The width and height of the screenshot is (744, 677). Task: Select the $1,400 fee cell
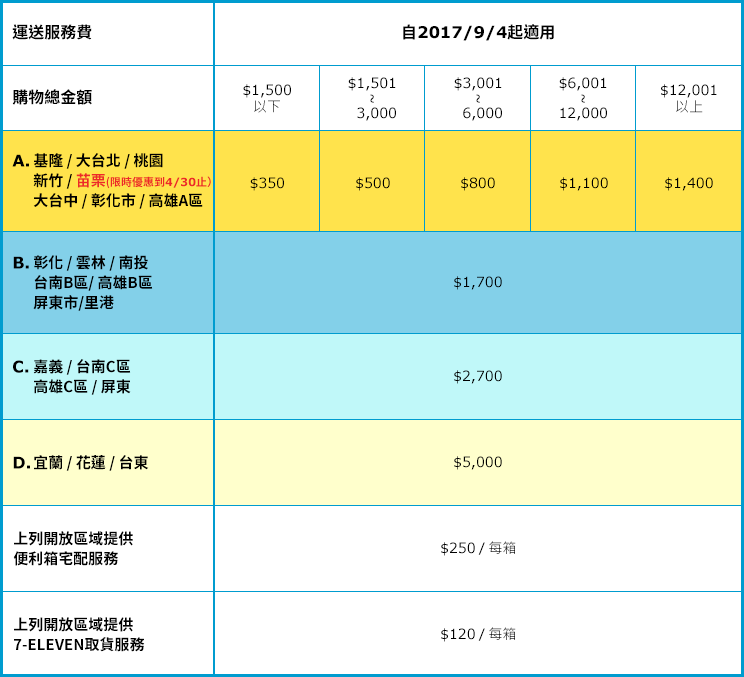click(x=688, y=183)
